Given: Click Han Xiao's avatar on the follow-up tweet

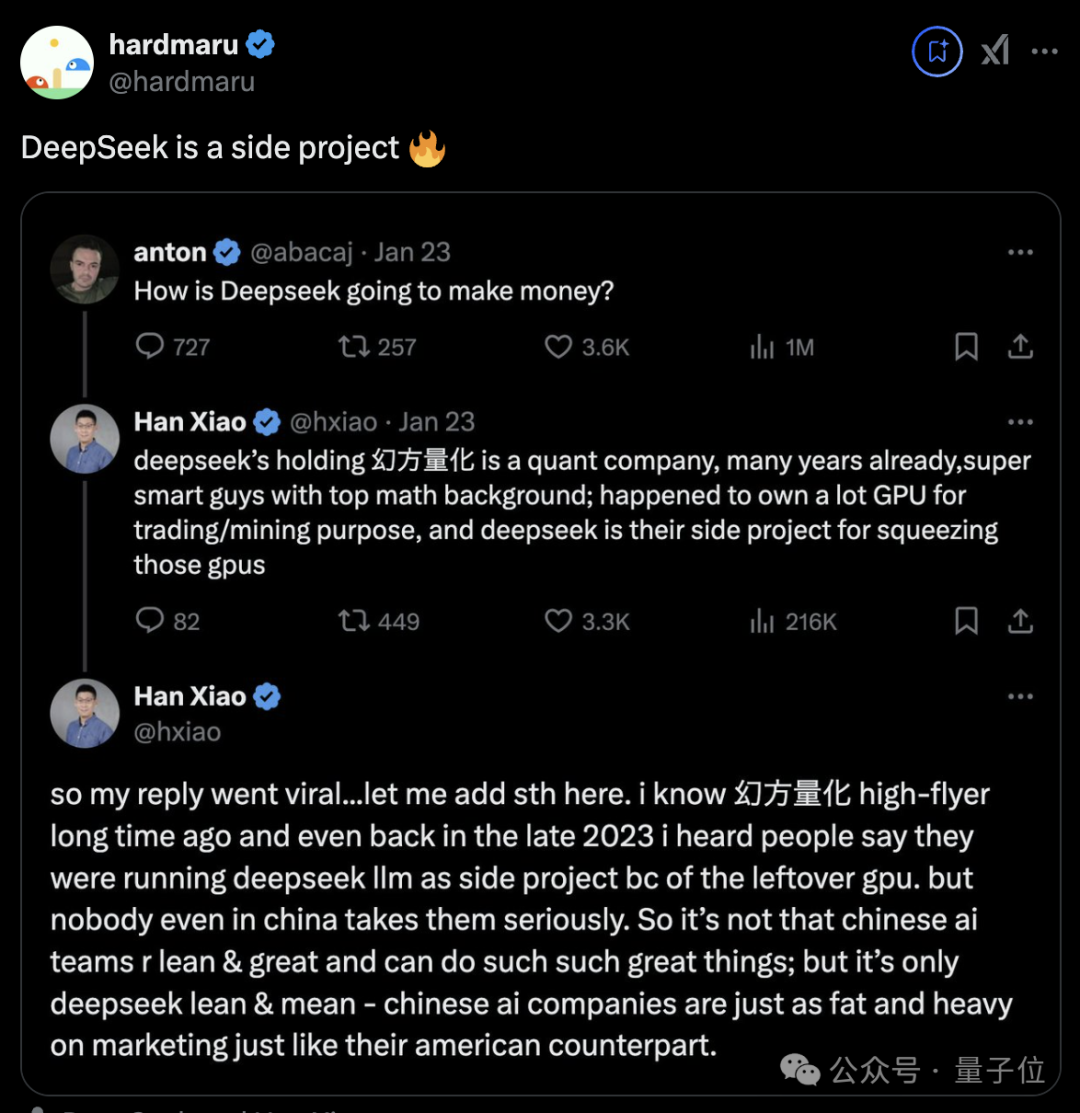Looking at the screenshot, I should [85, 714].
